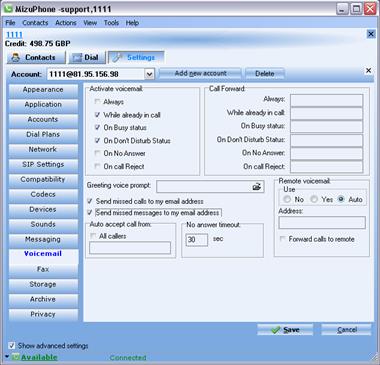Enable On call Reject voicemail checkbox
The image size is (380, 365).
tap(97, 166)
